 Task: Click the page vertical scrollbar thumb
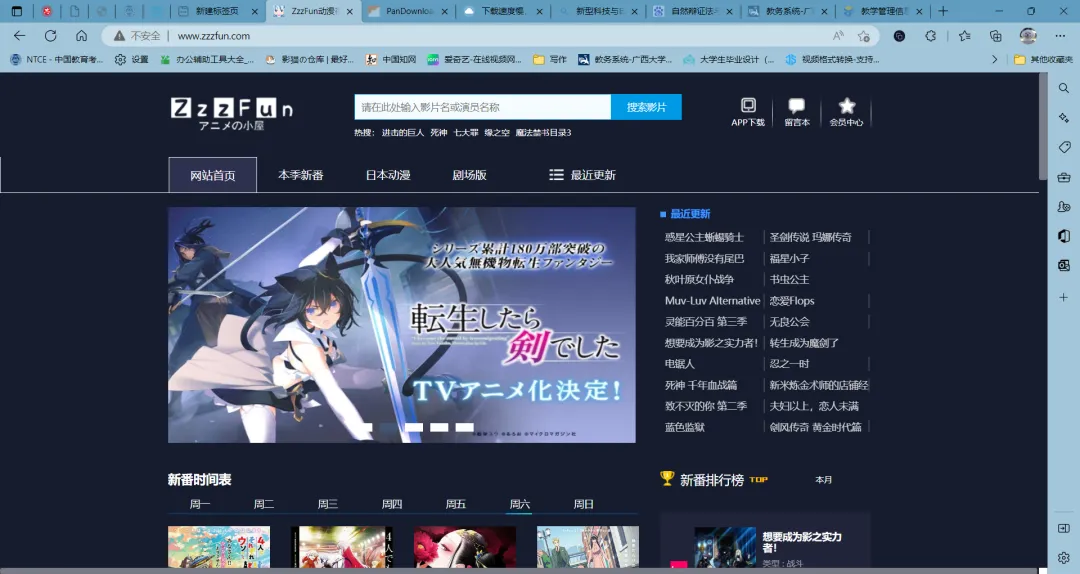tap(1043, 127)
